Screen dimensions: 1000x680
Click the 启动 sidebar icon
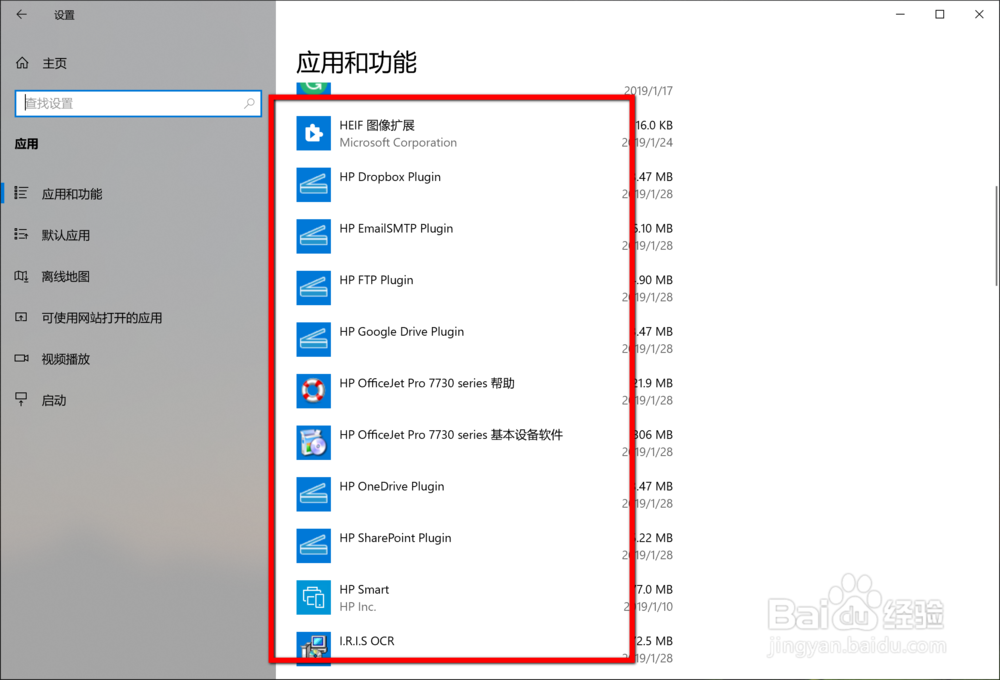21,399
